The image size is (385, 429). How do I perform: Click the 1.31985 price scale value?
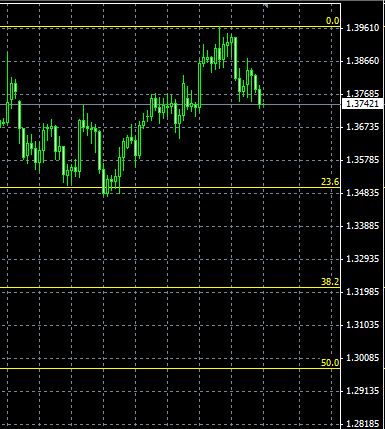pos(363,292)
